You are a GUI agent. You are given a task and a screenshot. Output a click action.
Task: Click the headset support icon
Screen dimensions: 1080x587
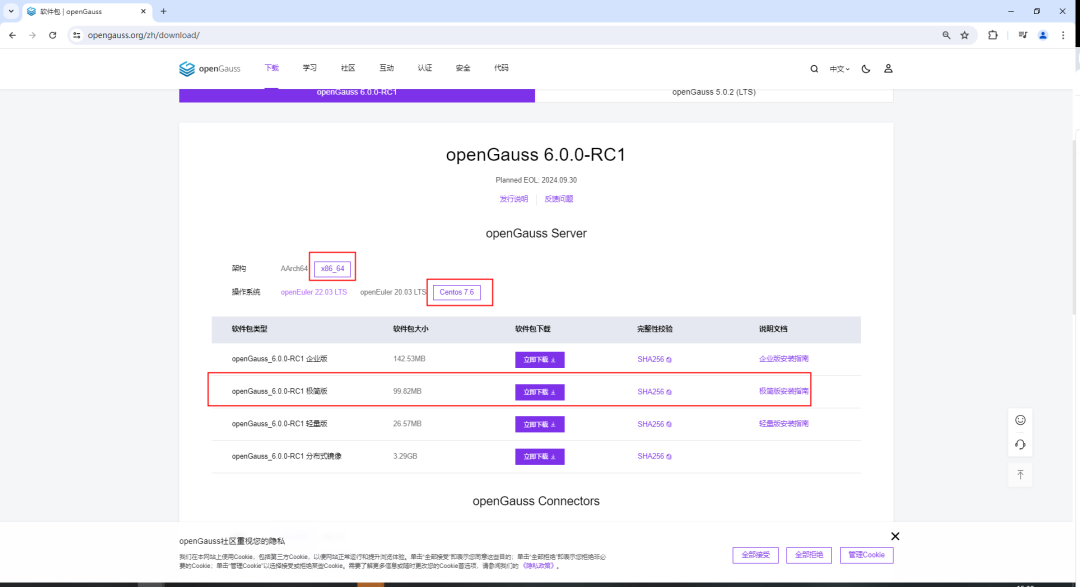click(x=1020, y=444)
